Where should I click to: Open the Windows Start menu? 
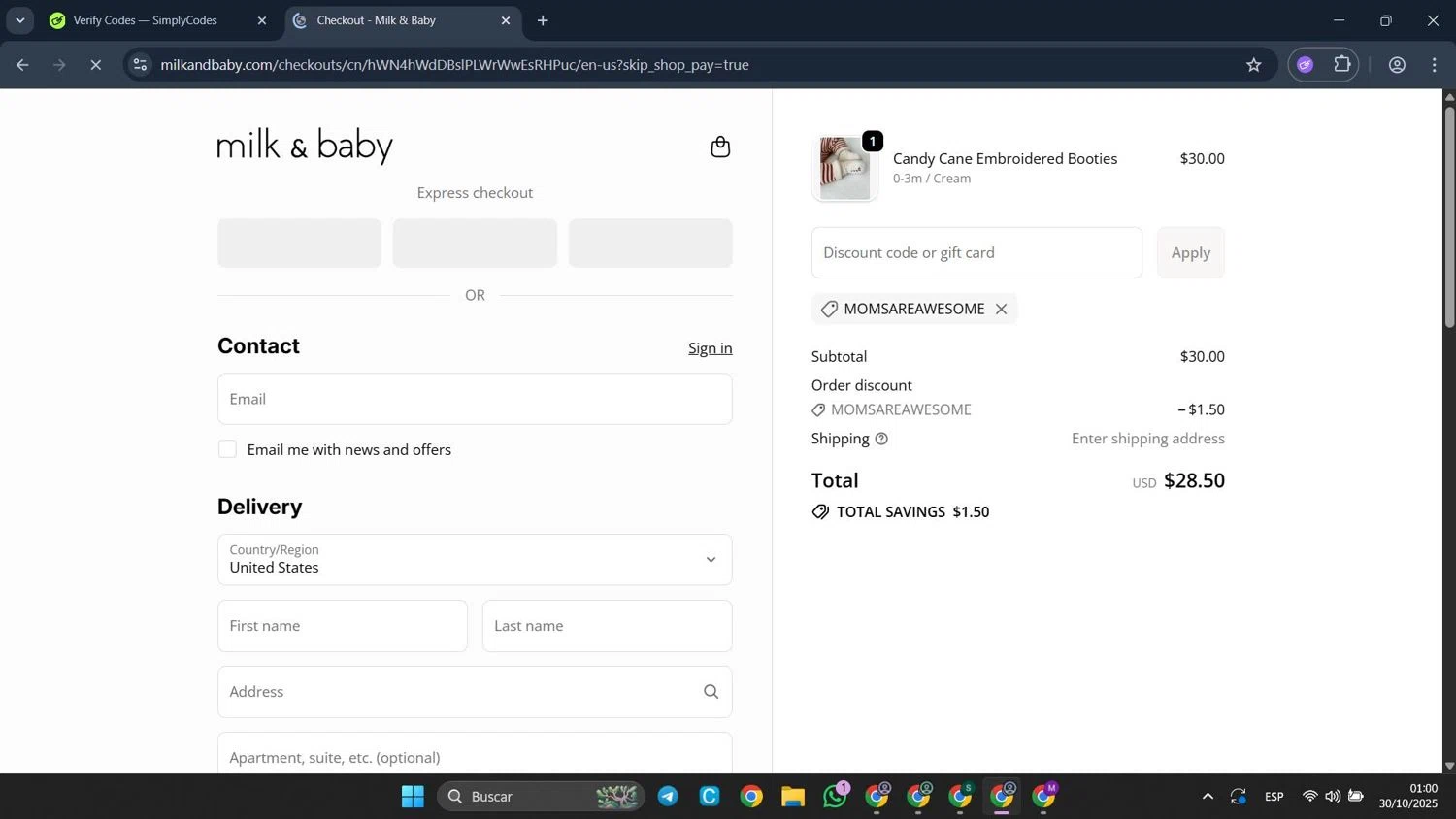point(413,797)
